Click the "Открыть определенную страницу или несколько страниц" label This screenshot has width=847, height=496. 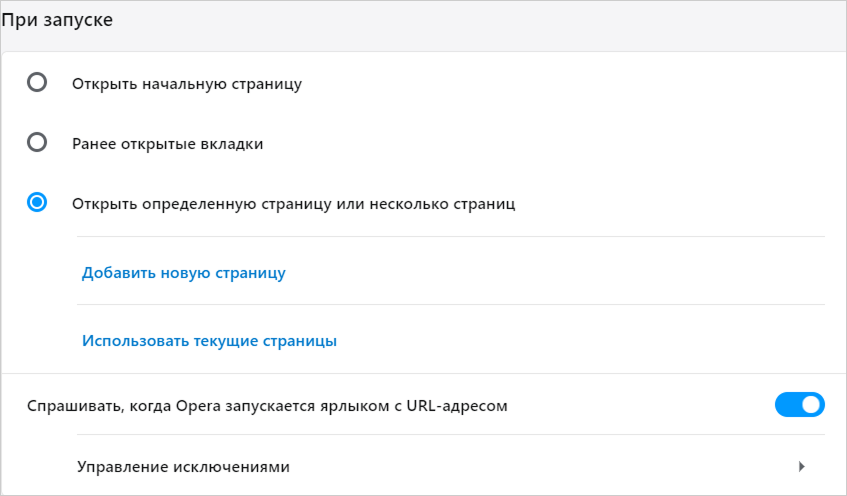click(293, 204)
